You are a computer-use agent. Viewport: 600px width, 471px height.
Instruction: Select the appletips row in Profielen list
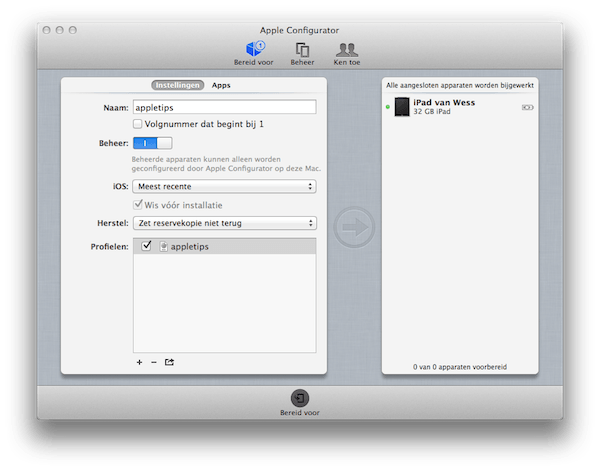[x=224, y=246]
